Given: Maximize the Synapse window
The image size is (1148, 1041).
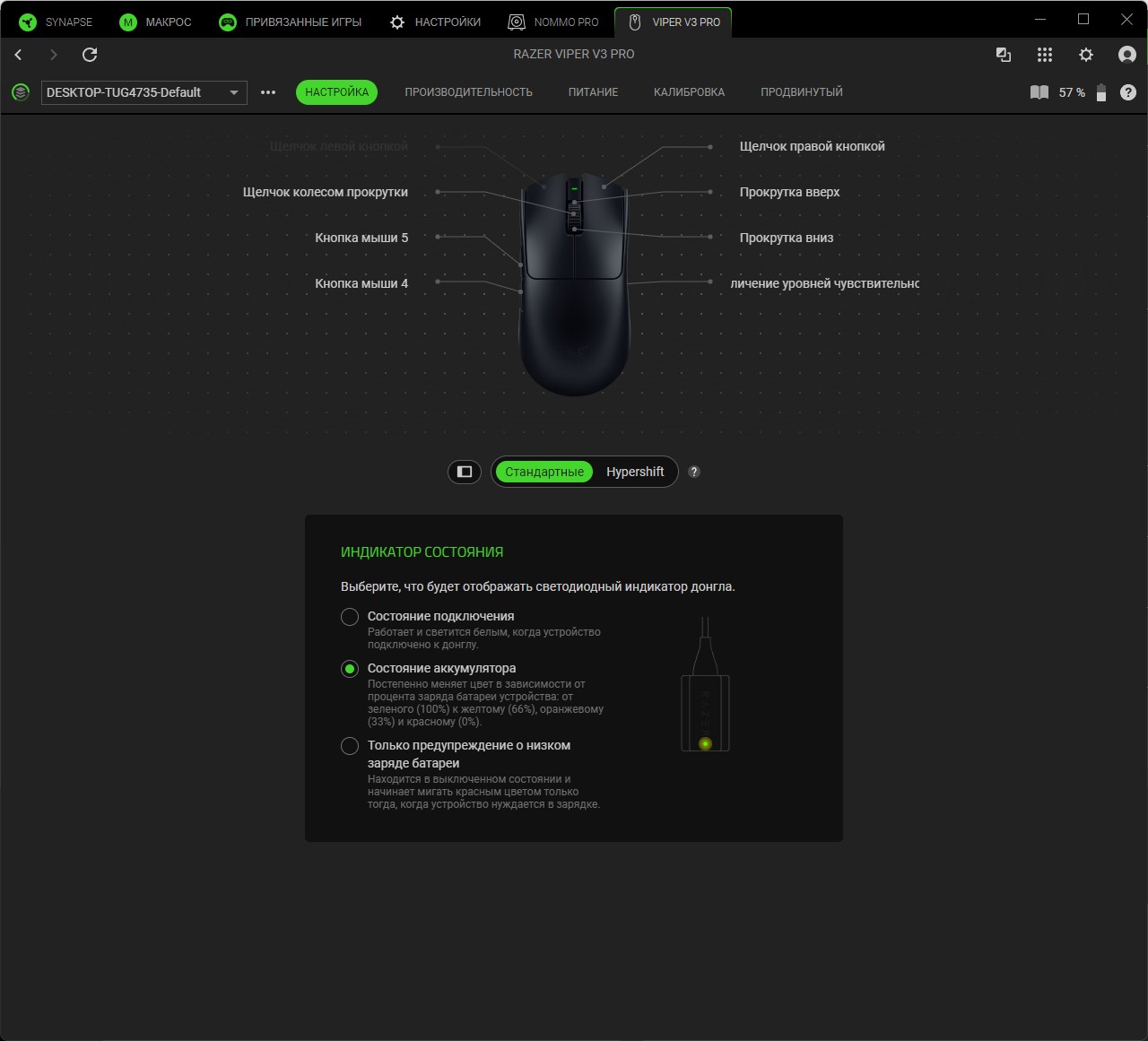Looking at the screenshot, I should (1083, 20).
